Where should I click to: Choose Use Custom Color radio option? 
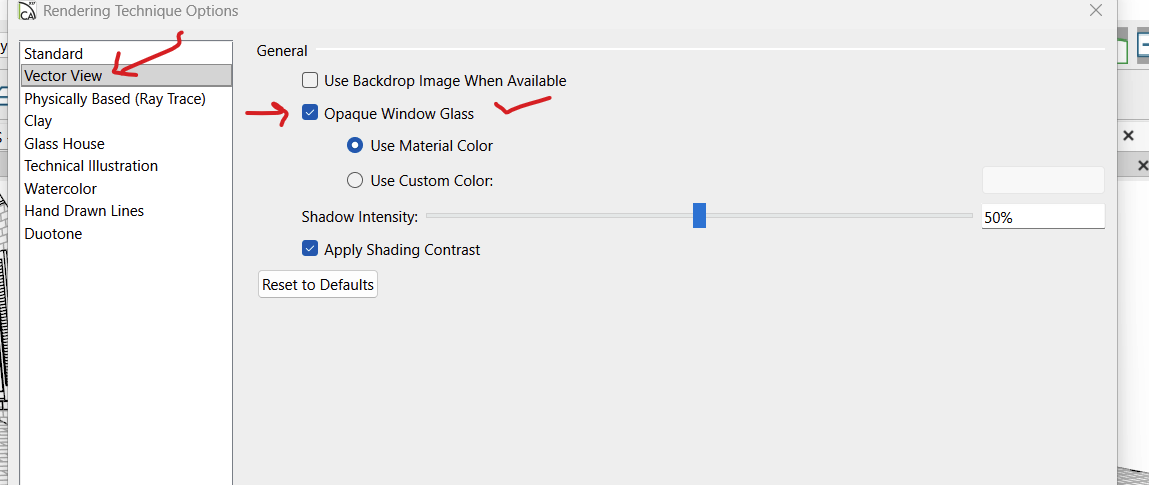355,181
